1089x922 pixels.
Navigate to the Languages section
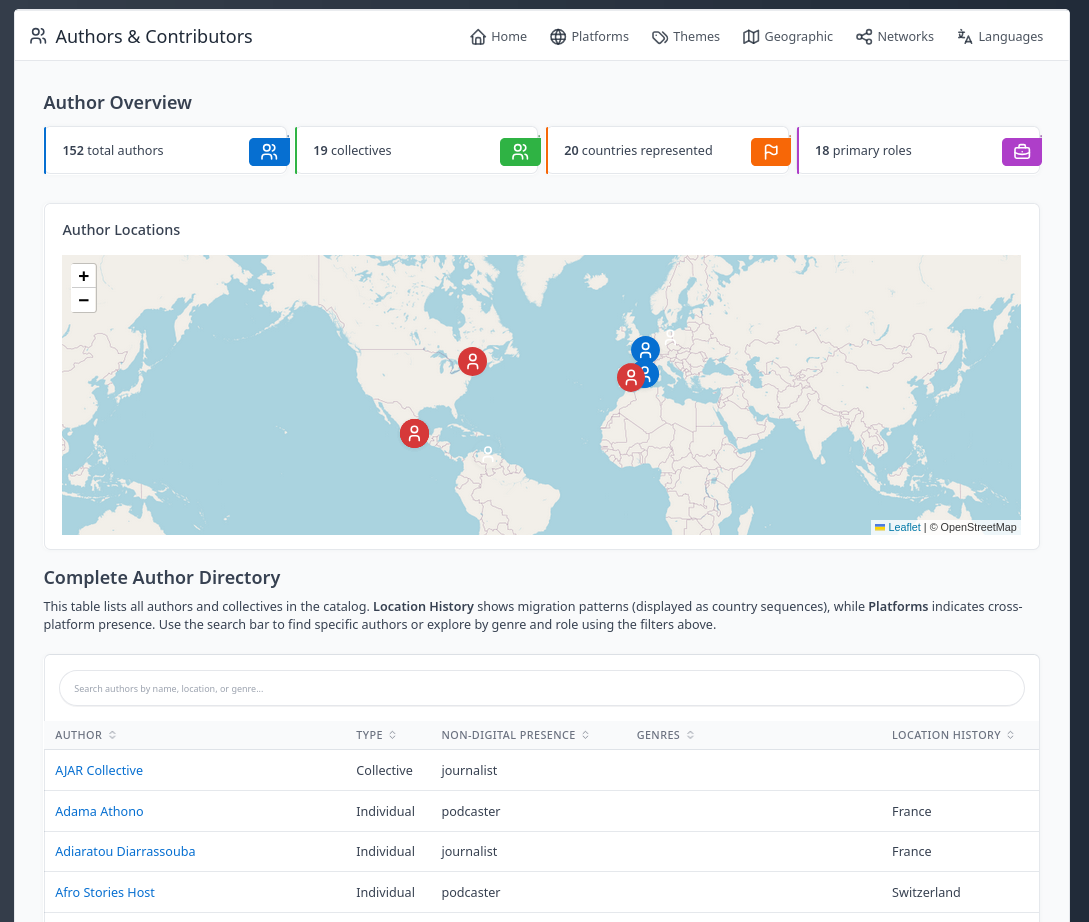click(1000, 37)
